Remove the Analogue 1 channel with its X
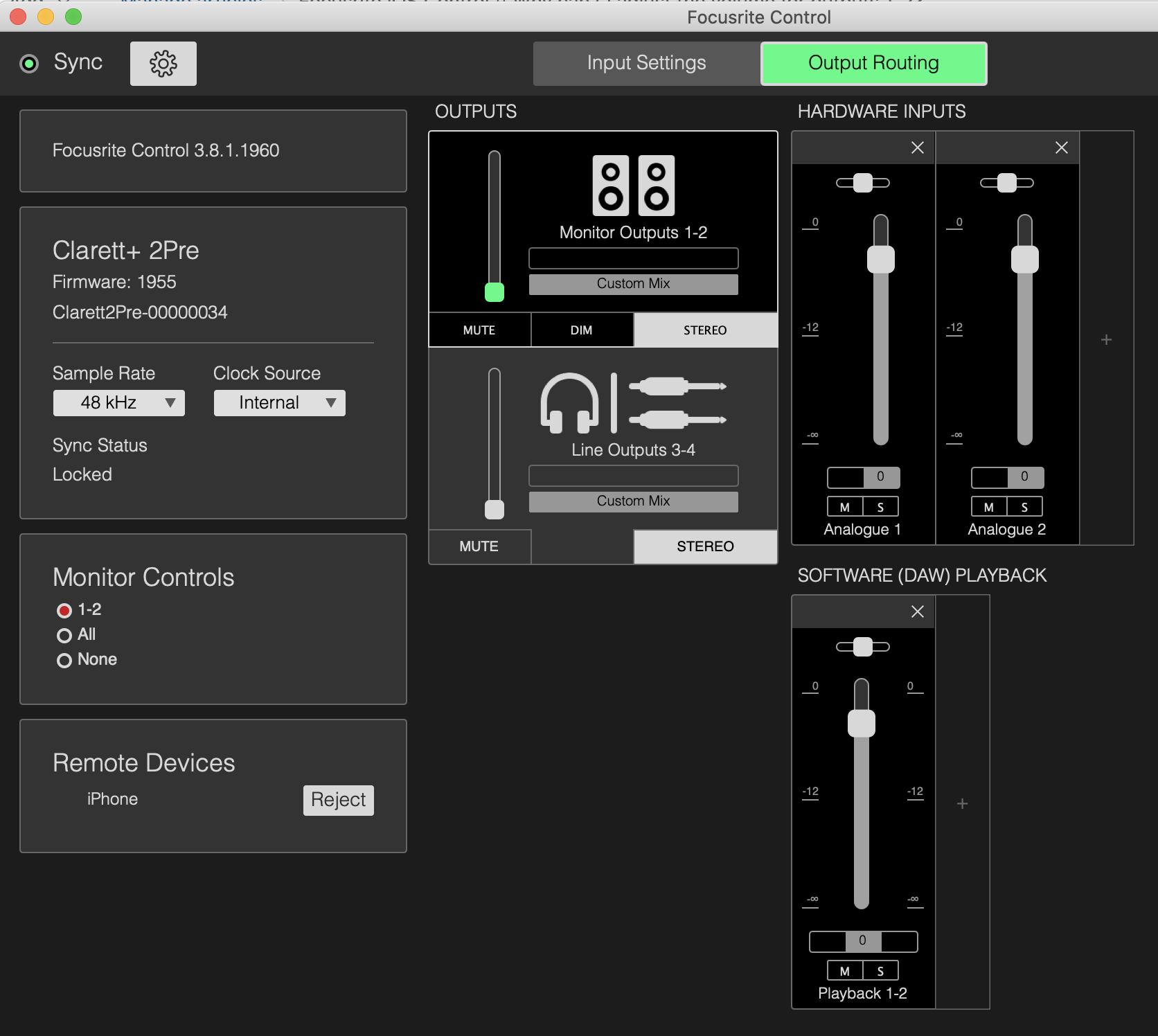The height and width of the screenshot is (1036, 1158). click(917, 148)
